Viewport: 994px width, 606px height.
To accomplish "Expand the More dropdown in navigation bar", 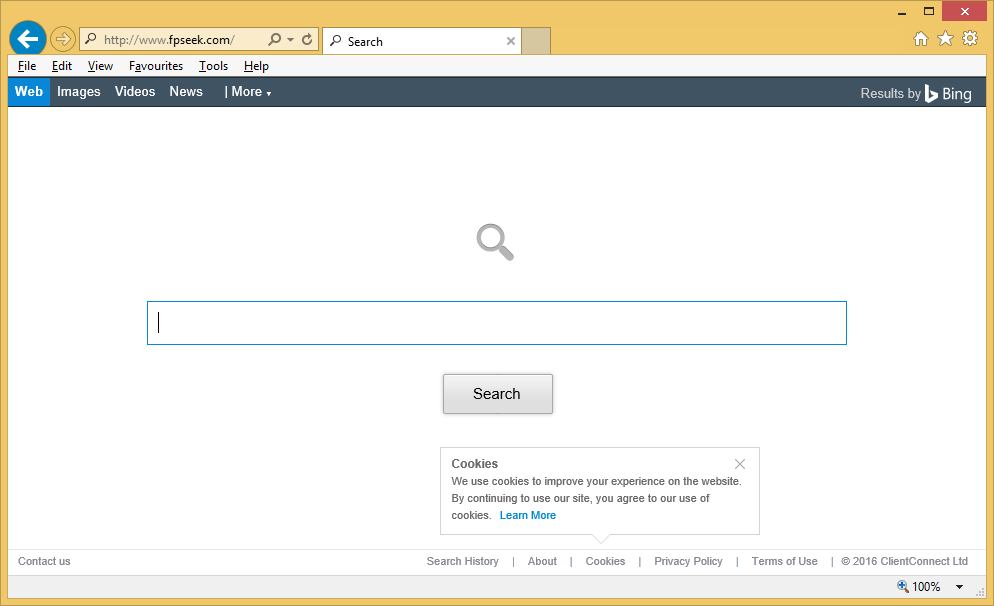I will [x=248, y=92].
